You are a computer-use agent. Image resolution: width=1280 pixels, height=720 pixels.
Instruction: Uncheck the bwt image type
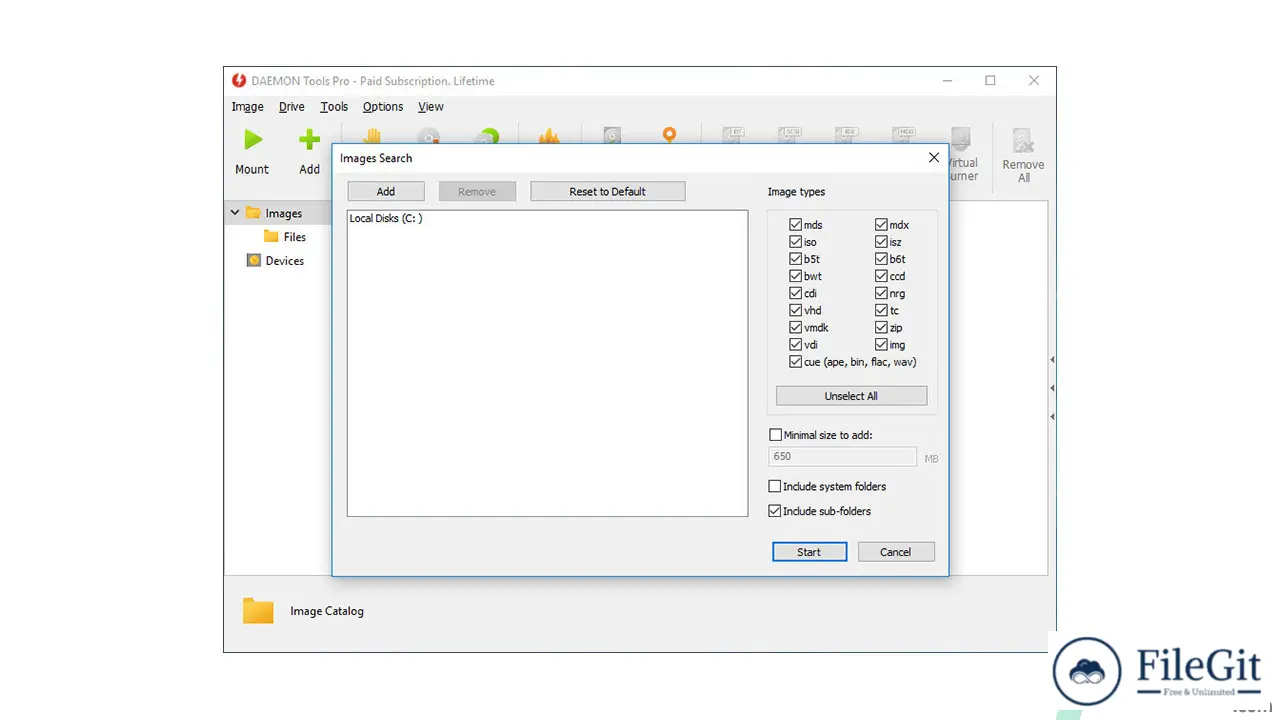[796, 276]
